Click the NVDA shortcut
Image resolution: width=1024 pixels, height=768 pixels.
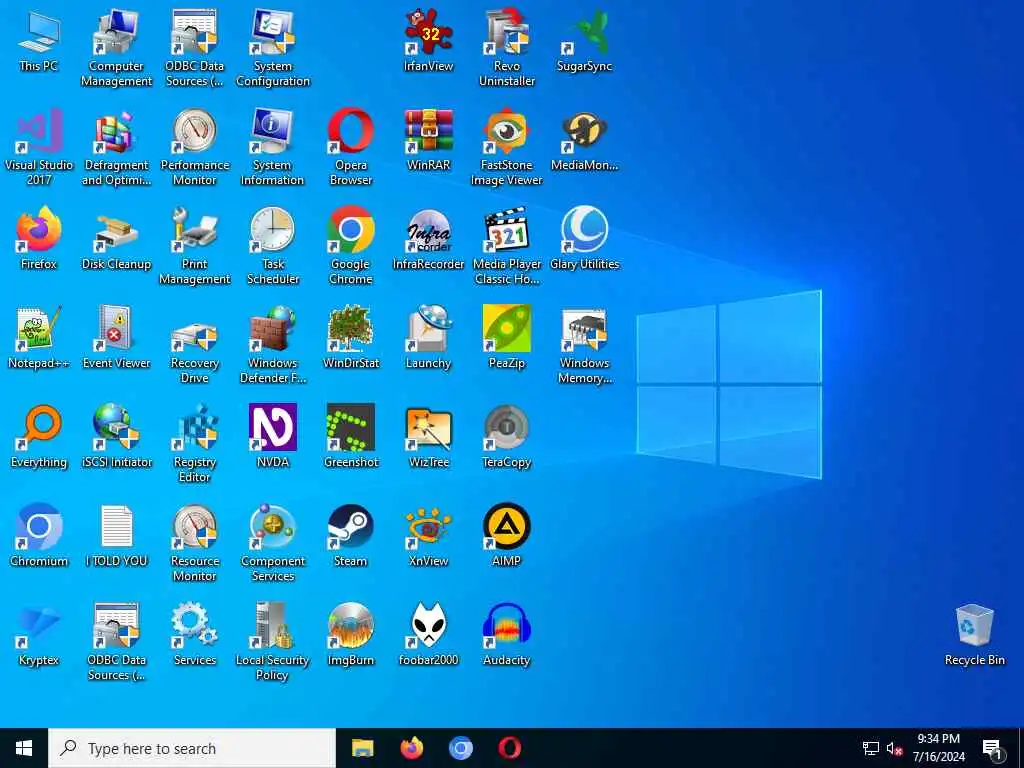tap(273, 436)
